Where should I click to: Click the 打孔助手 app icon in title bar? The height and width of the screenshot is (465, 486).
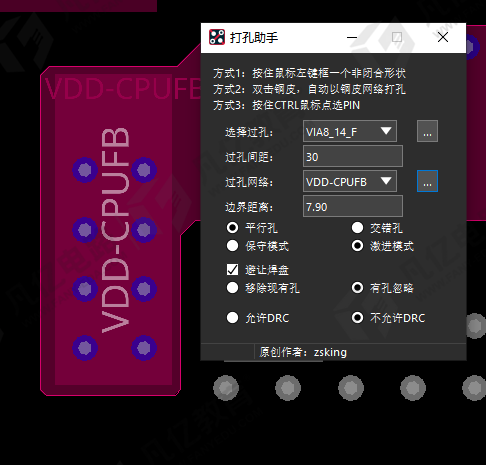point(217,37)
